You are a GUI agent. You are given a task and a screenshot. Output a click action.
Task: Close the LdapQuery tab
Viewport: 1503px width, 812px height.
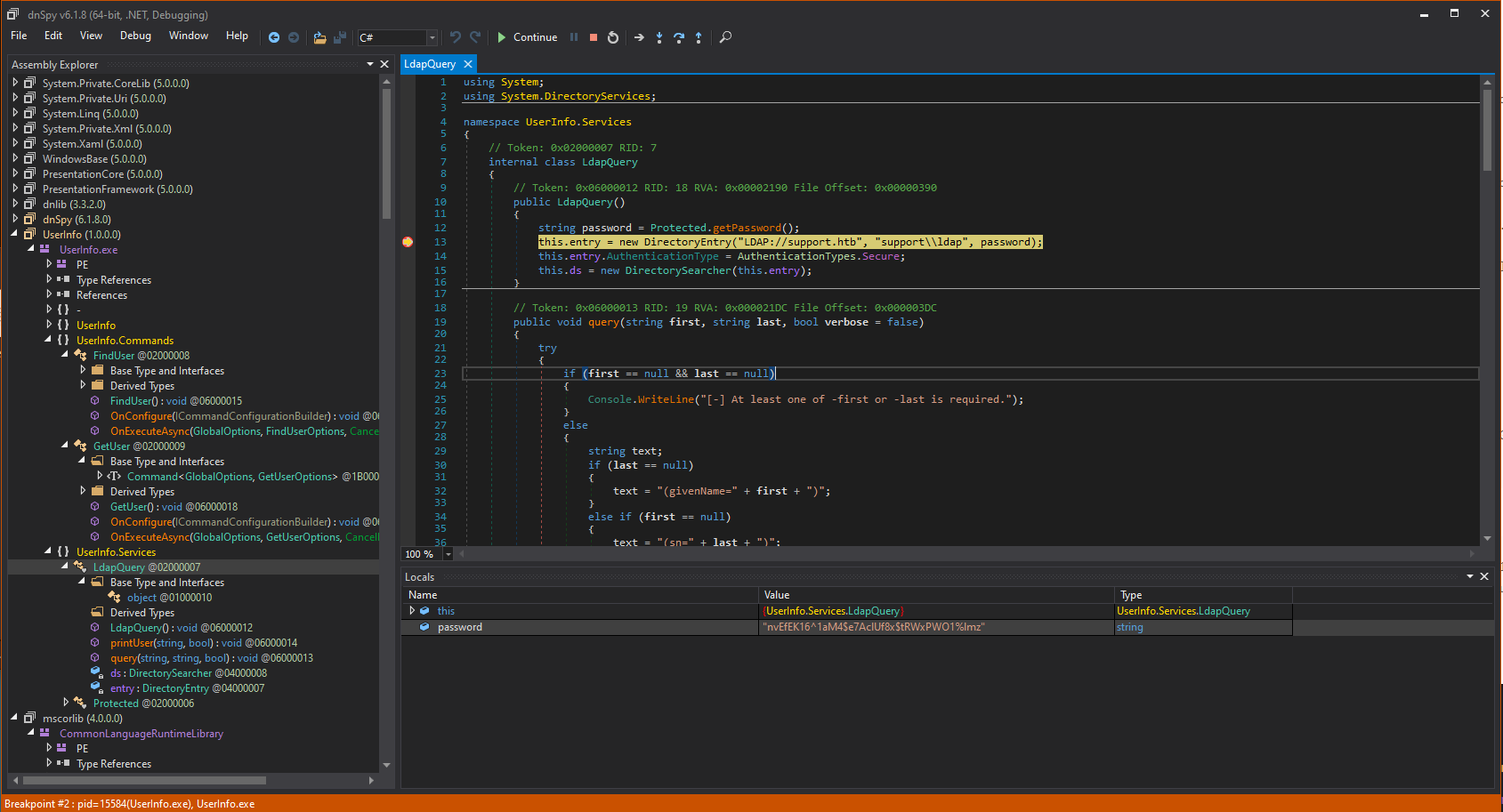click(x=468, y=64)
